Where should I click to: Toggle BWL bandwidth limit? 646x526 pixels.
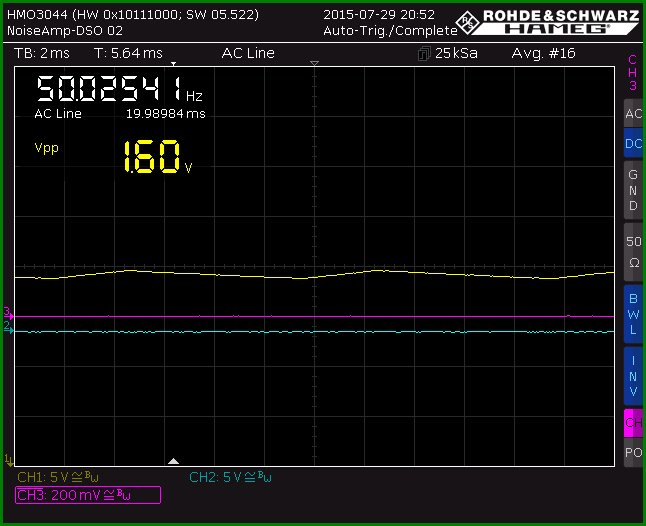tap(634, 314)
